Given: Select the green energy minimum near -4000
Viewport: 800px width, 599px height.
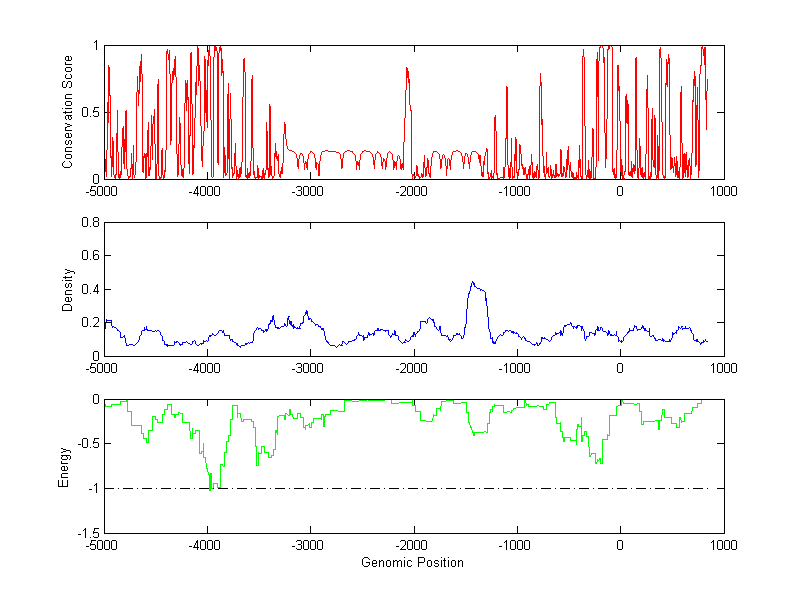Looking at the screenshot, I should point(211,486).
